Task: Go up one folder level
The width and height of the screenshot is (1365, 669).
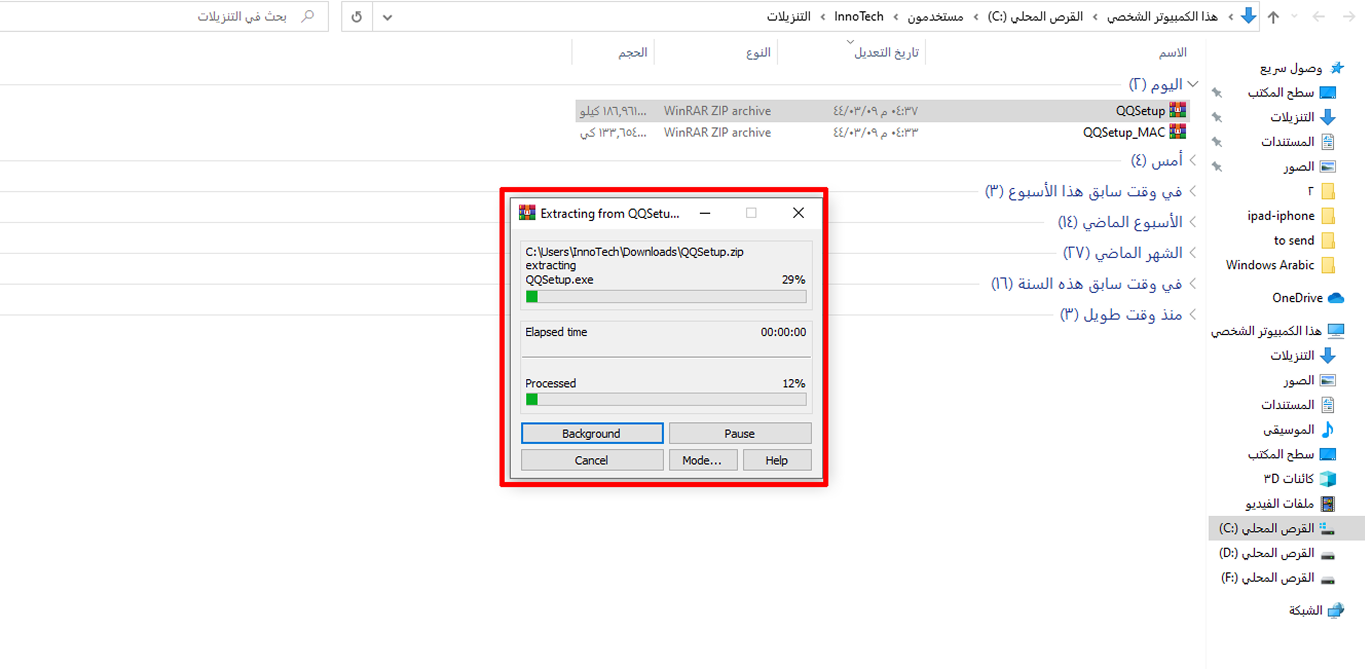Action: tap(1273, 17)
